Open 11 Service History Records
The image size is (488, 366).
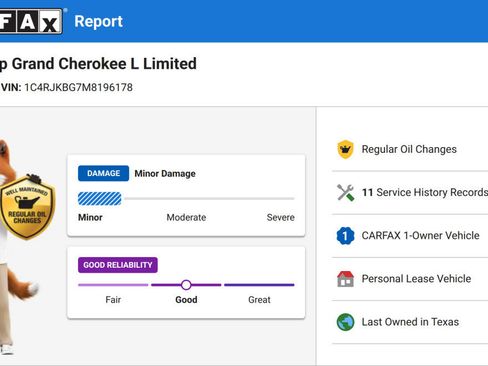pyautogui.click(x=410, y=193)
